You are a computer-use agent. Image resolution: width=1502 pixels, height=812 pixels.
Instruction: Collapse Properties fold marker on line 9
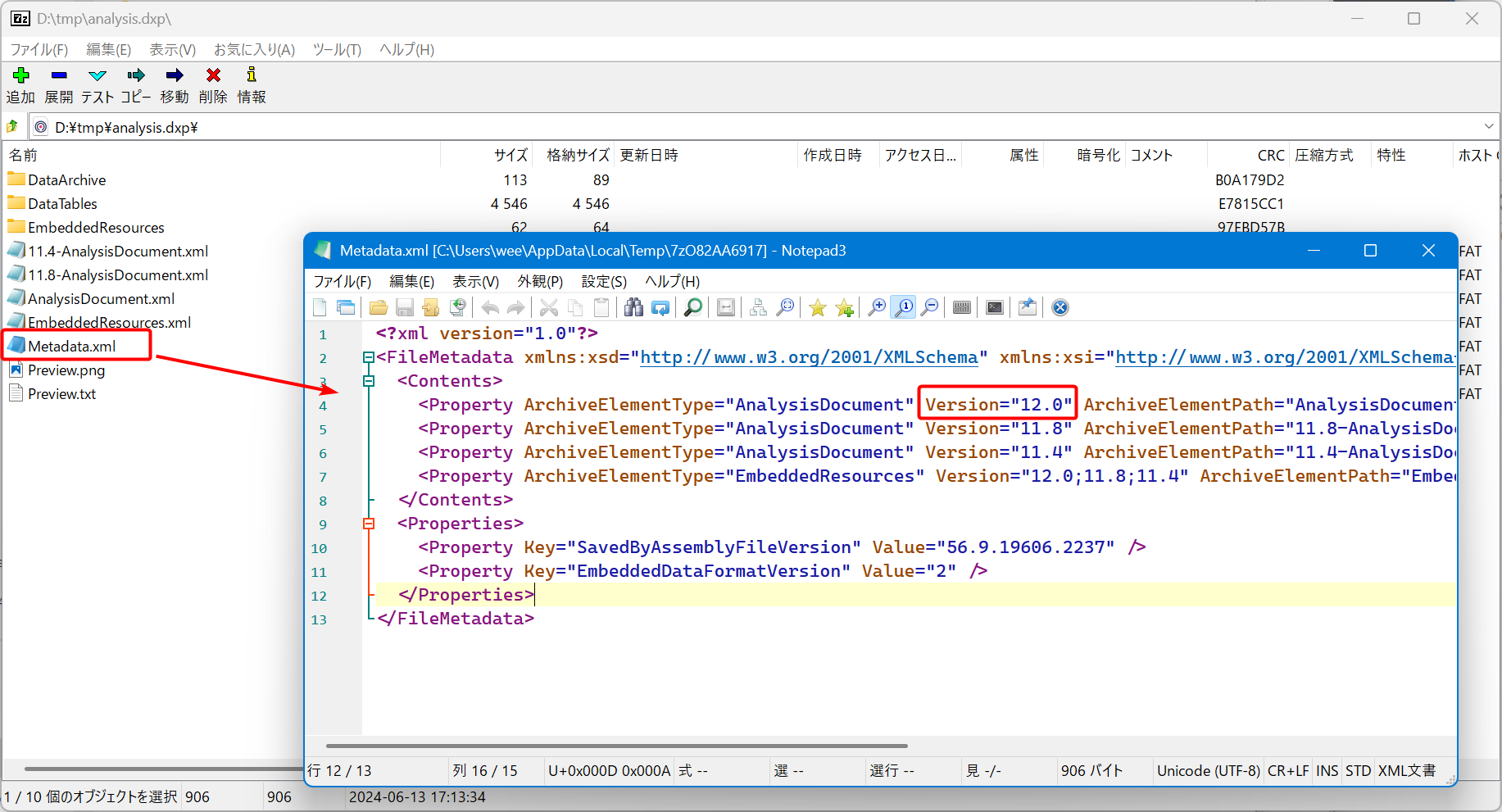point(369,524)
